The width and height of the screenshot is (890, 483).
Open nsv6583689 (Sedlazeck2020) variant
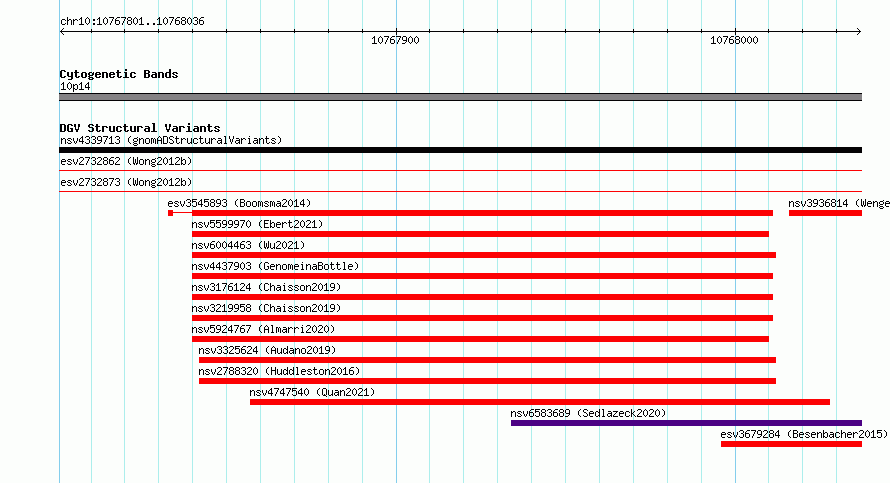point(588,413)
